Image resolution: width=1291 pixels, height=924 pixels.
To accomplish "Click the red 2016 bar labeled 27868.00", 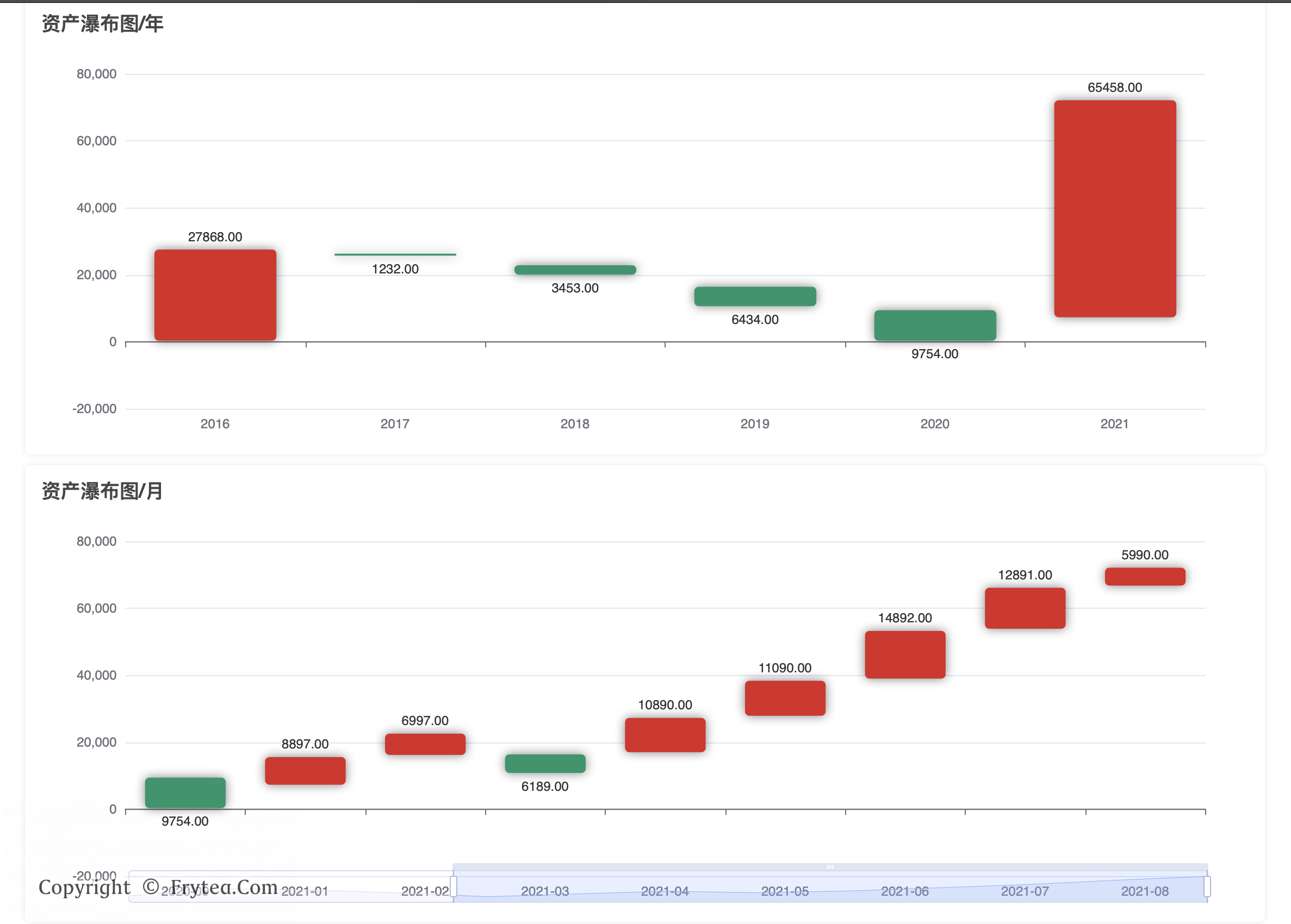I will (215, 295).
